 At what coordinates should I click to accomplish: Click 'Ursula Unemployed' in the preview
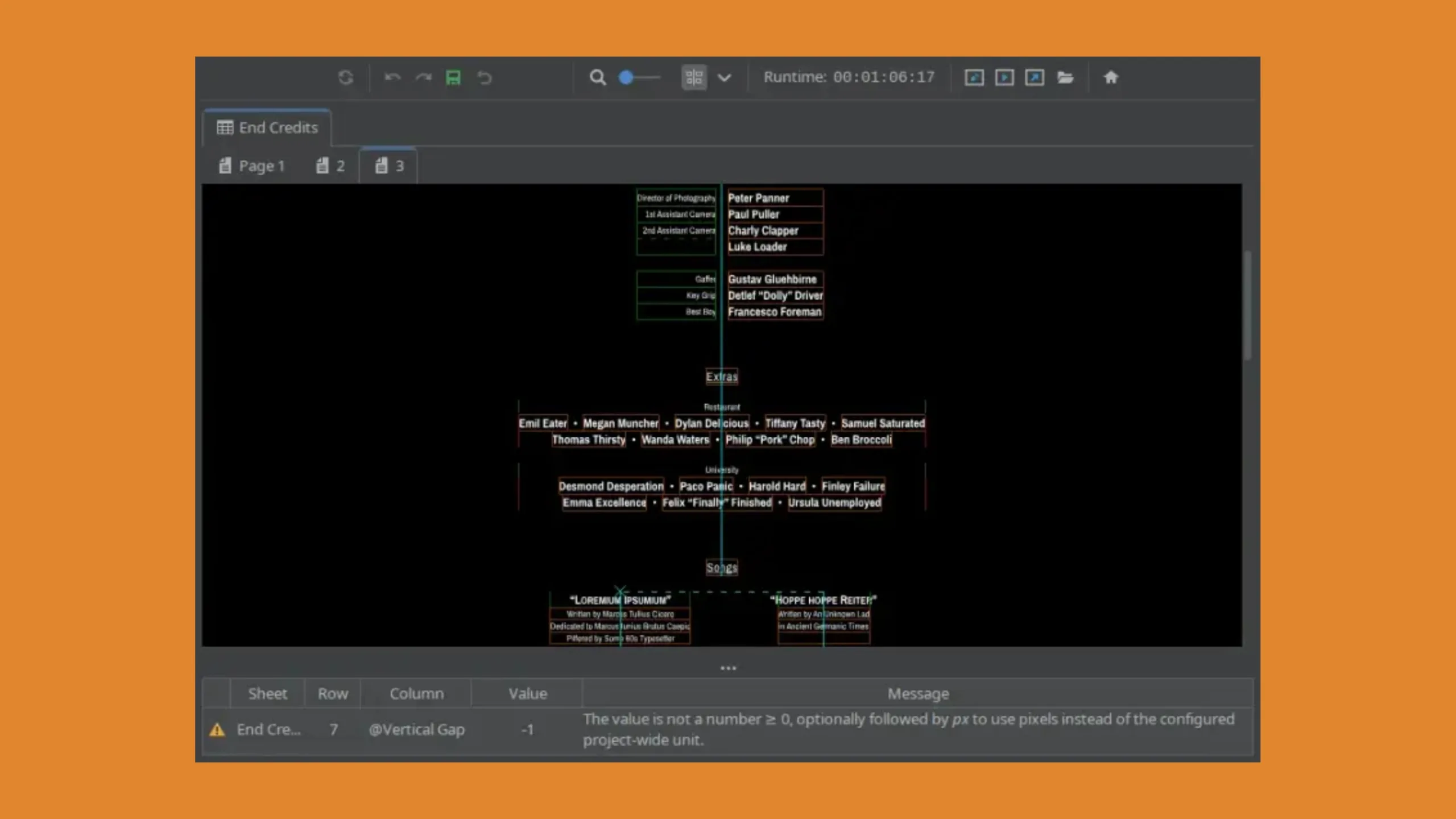pos(834,503)
